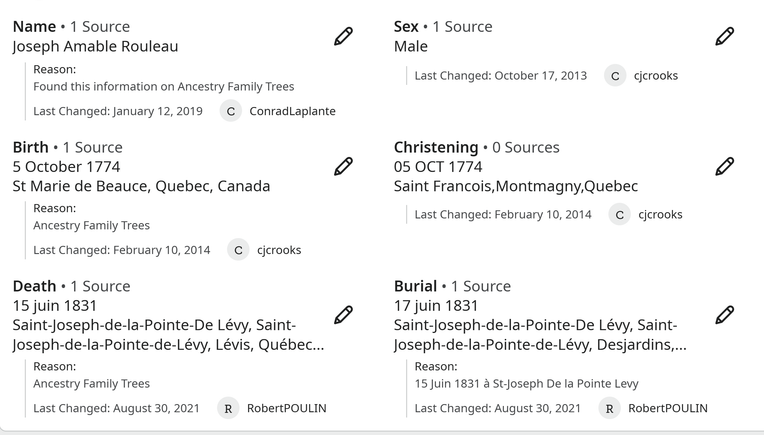Click the Christening 0 Sources heading
This screenshot has width=764, height=435.
click(x=477, y=147)
